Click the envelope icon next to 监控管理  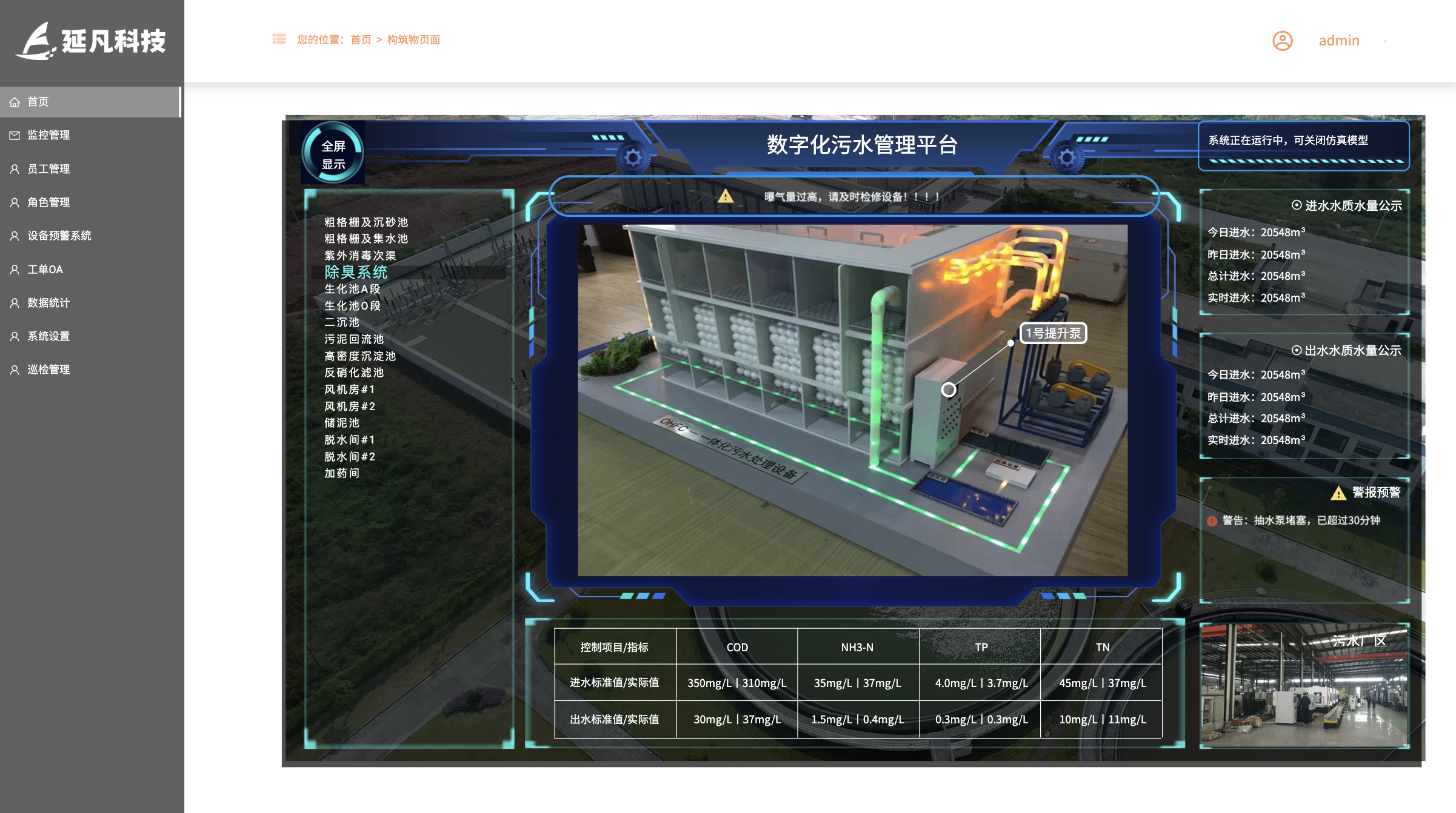15,135
